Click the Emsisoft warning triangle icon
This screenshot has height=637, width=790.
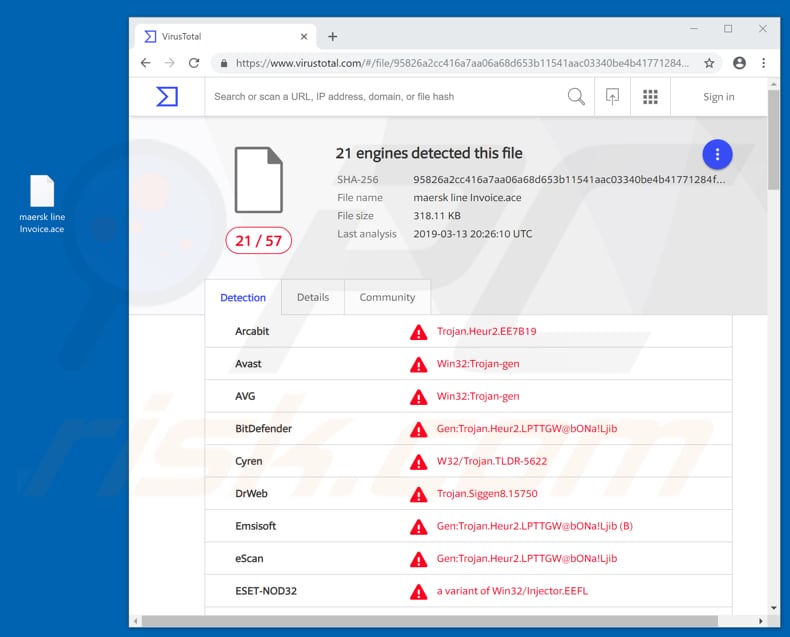coord(418,527)
